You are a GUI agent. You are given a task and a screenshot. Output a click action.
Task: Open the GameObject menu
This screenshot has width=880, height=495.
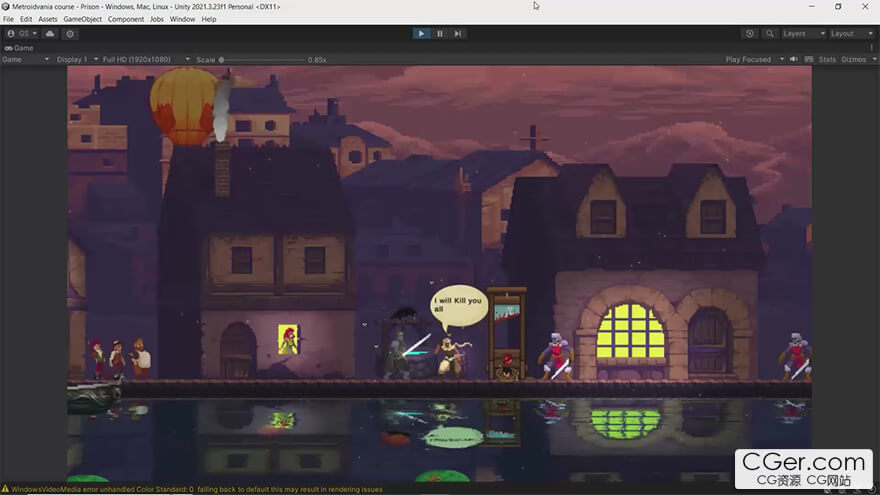click(82, 19)
